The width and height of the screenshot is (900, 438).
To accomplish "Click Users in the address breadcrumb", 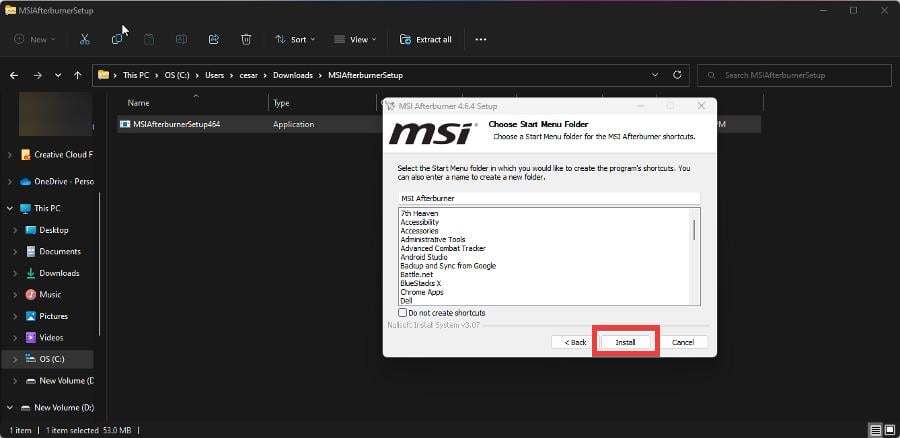I will [215, 75].
